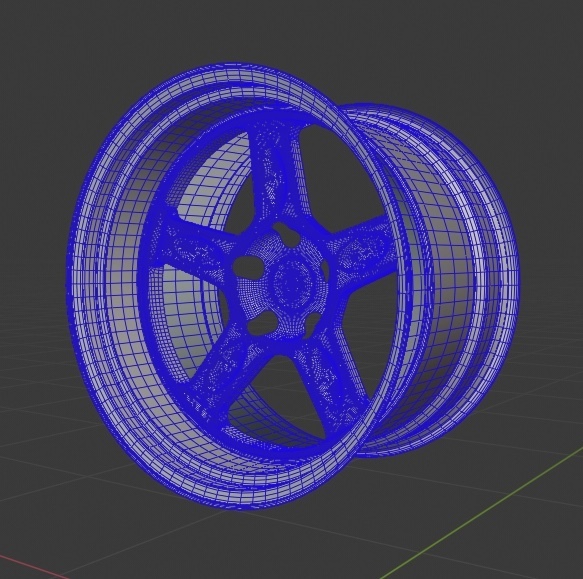Select the wheel's center hub cap
Image resolution: width=583 pixels, height=579 pixels.
coord(292,283)
